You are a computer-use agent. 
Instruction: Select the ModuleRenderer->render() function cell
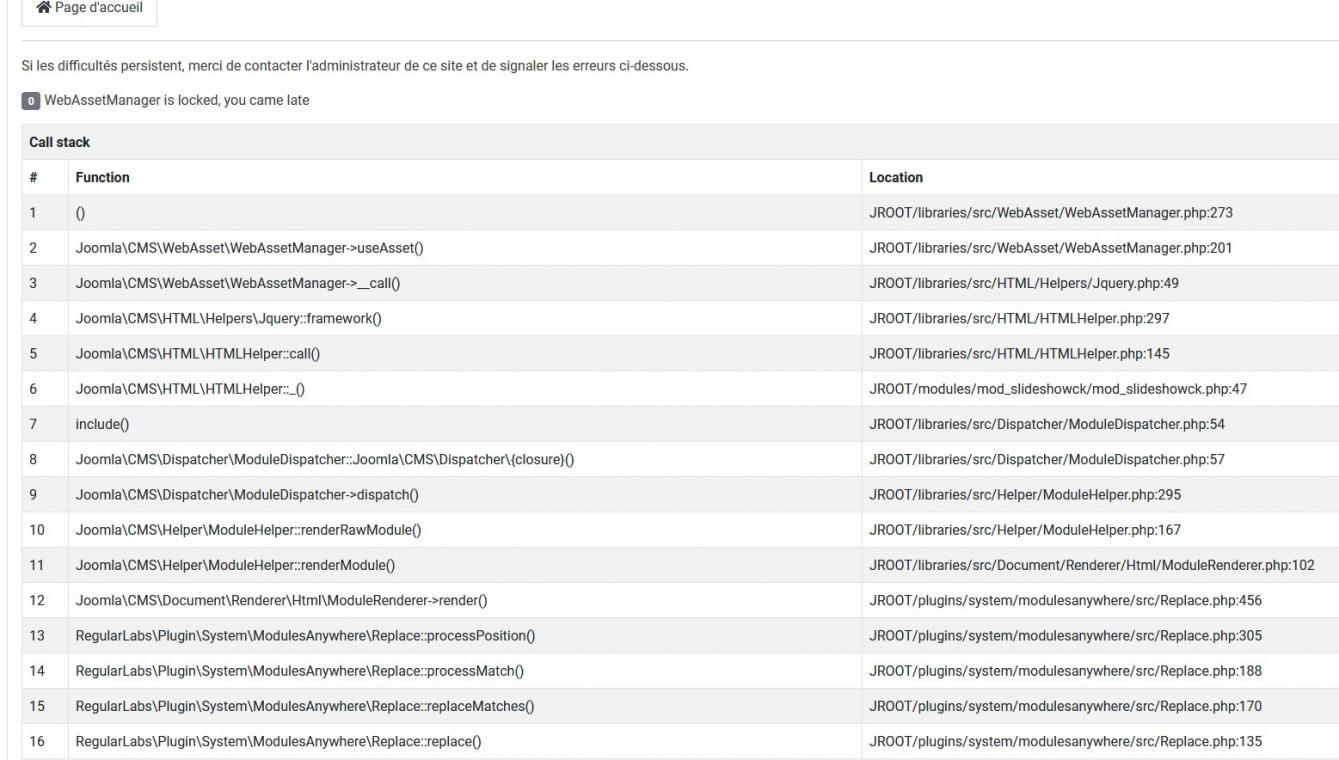pyautogui.click(x=463, y=600)
